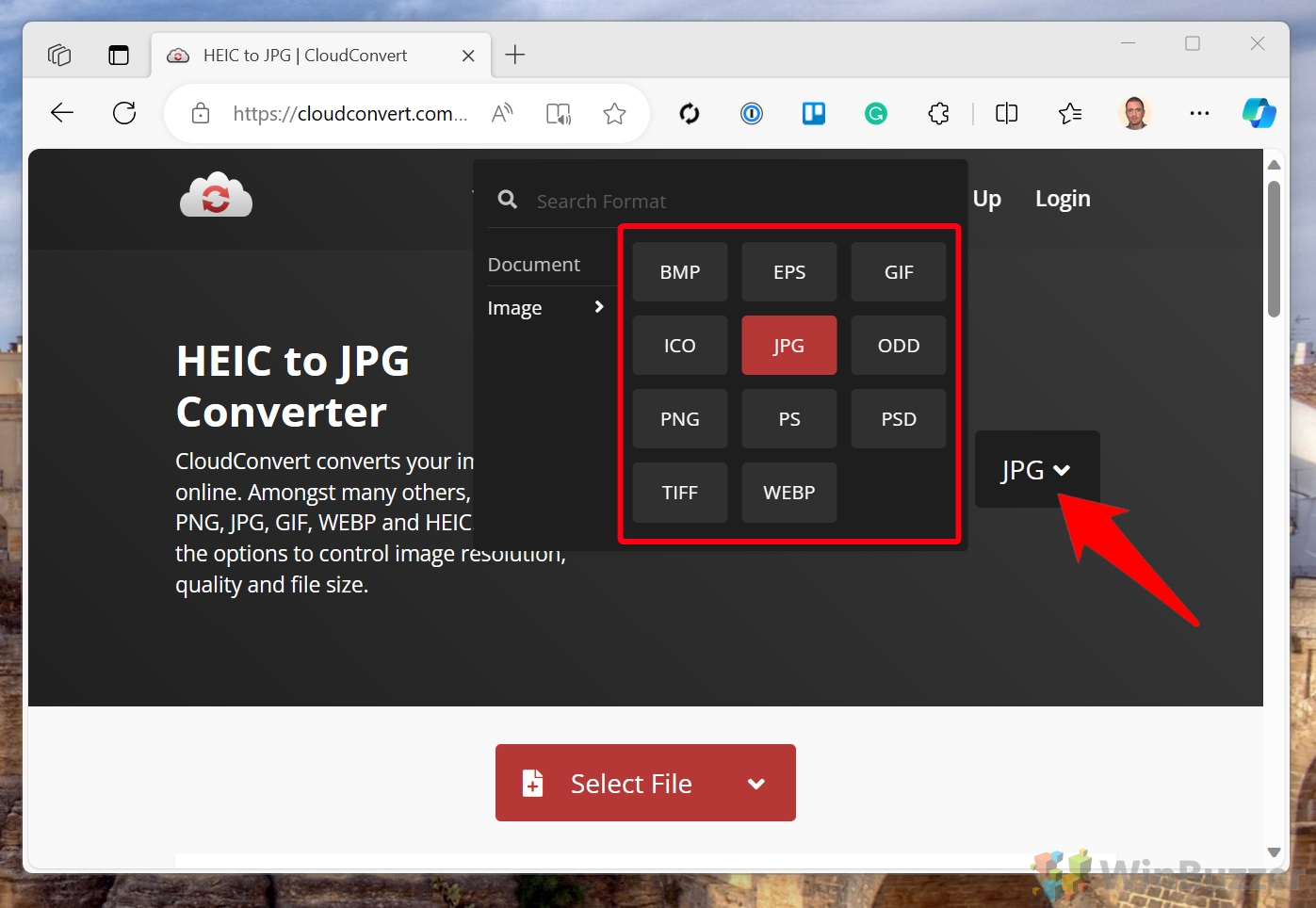This screenshot has height=908, width=1316.
Task: Click the sync arrows extension icon
Action: 690,114
